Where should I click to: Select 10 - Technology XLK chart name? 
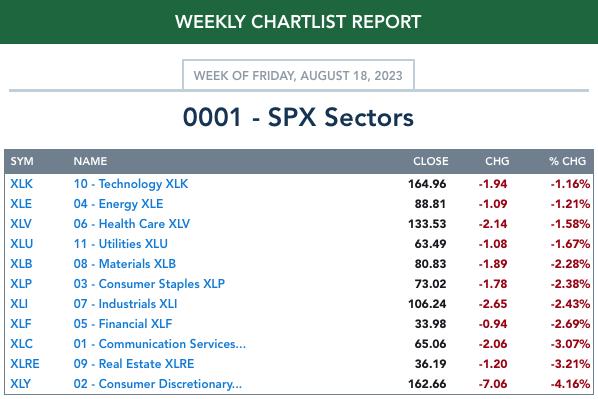click(131, 184)
